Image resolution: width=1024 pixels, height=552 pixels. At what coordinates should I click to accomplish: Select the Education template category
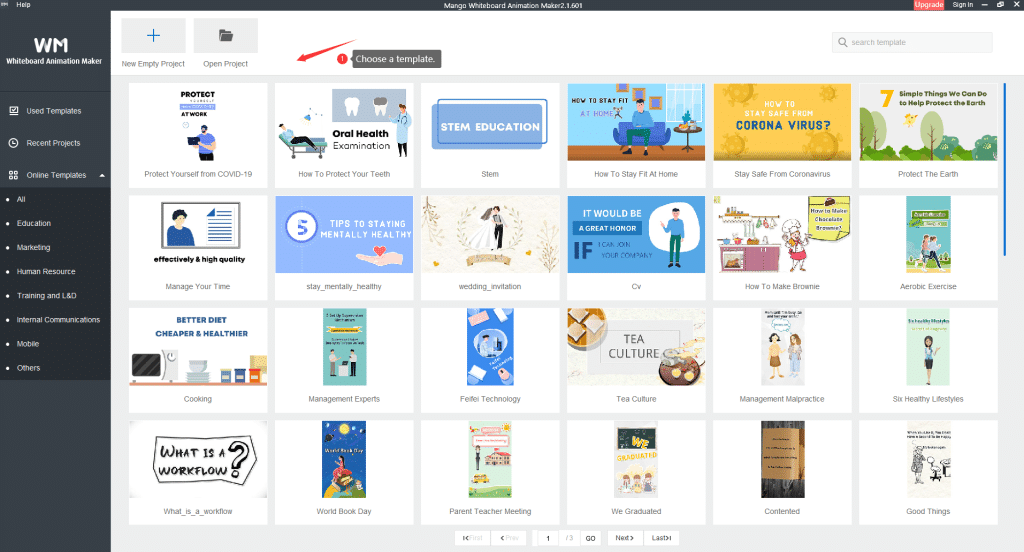(x=34, y=223)
